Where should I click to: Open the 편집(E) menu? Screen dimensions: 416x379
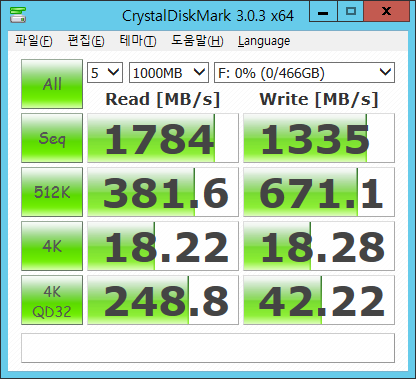[x=86, y=41]
